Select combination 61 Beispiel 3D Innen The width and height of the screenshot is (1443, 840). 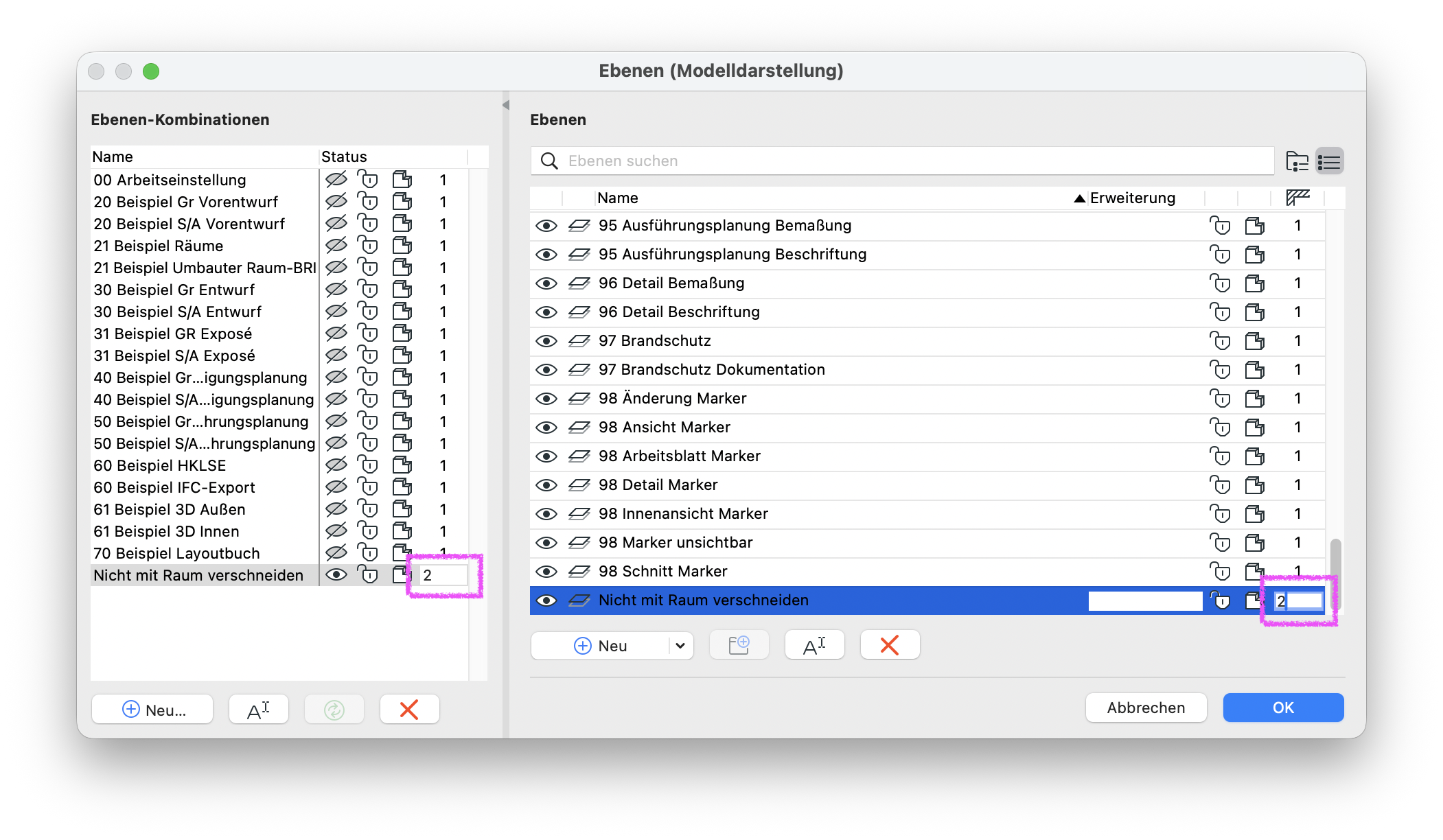pos(205,531)
